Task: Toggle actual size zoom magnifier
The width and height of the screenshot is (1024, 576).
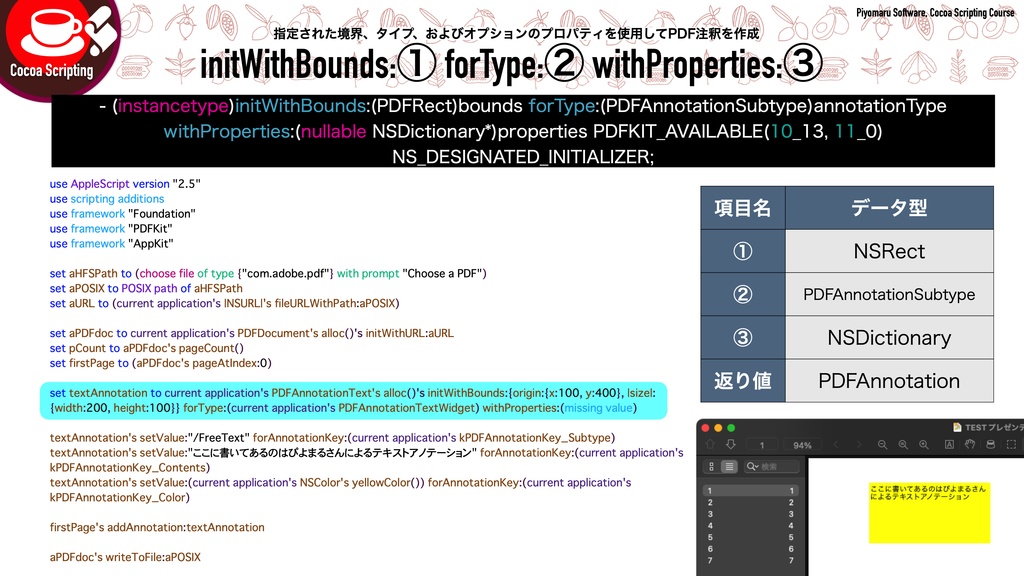Action: pyautogui.click(x=903, y=445)
